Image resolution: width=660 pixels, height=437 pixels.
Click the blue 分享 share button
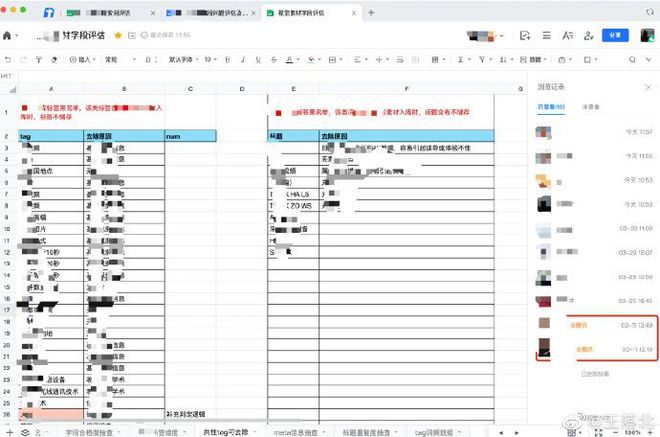coord(614,35)
